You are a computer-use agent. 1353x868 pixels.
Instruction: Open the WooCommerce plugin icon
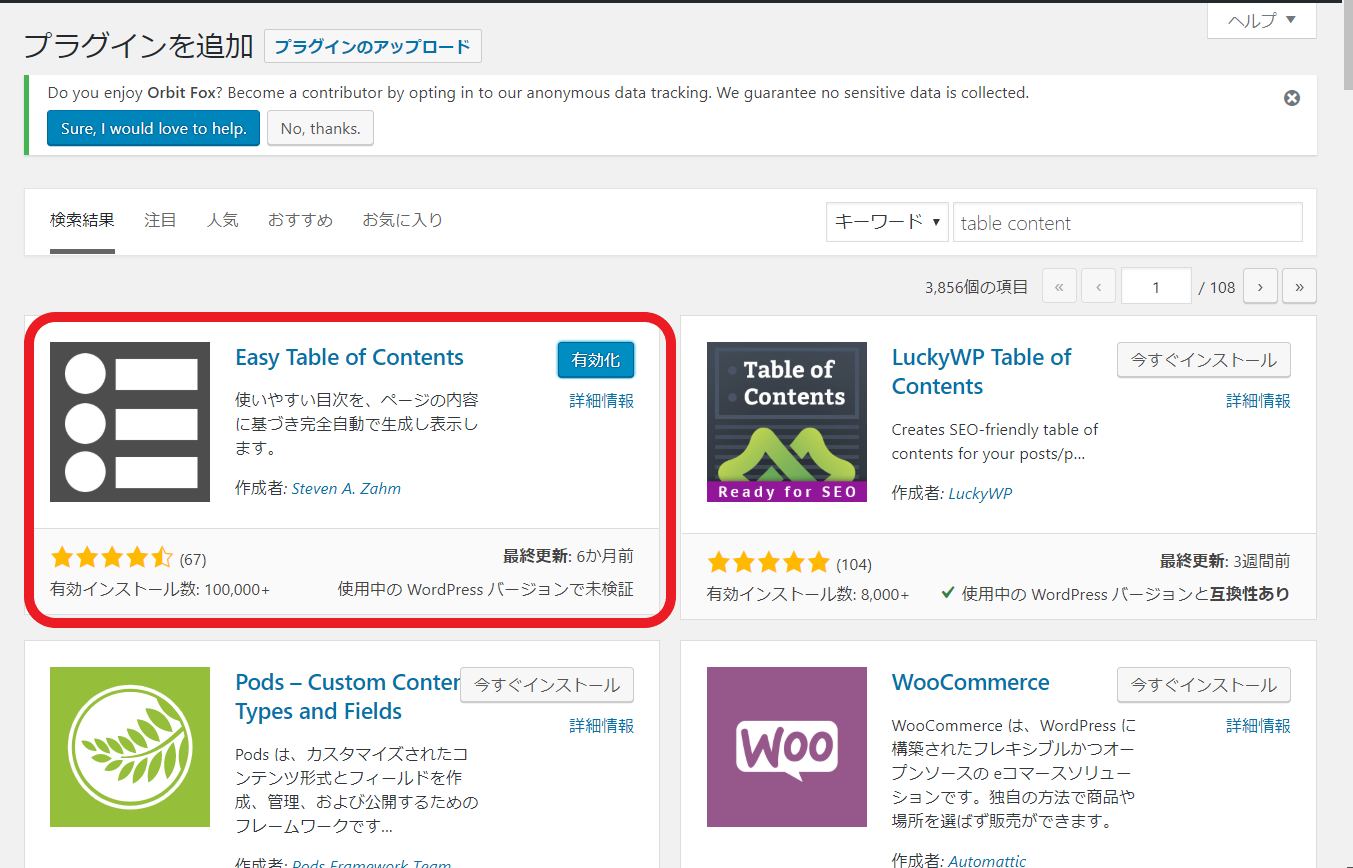(787, 747)
